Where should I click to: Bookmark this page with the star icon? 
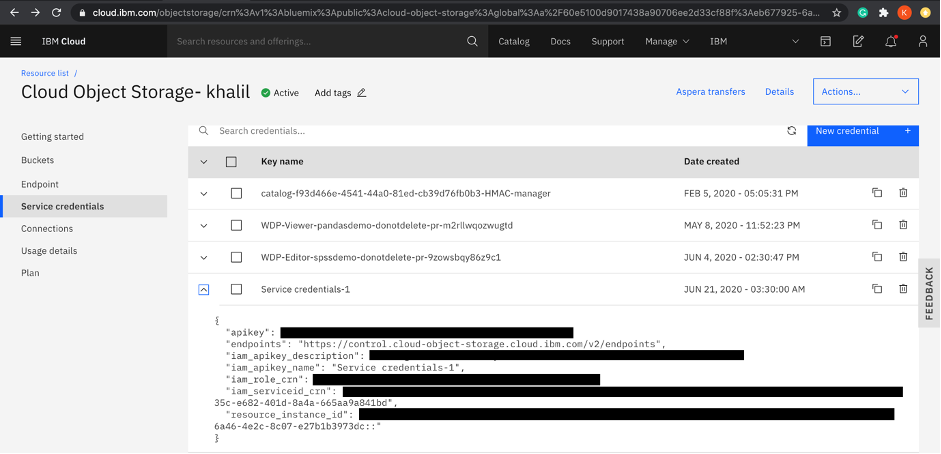[x=836, y=12]
